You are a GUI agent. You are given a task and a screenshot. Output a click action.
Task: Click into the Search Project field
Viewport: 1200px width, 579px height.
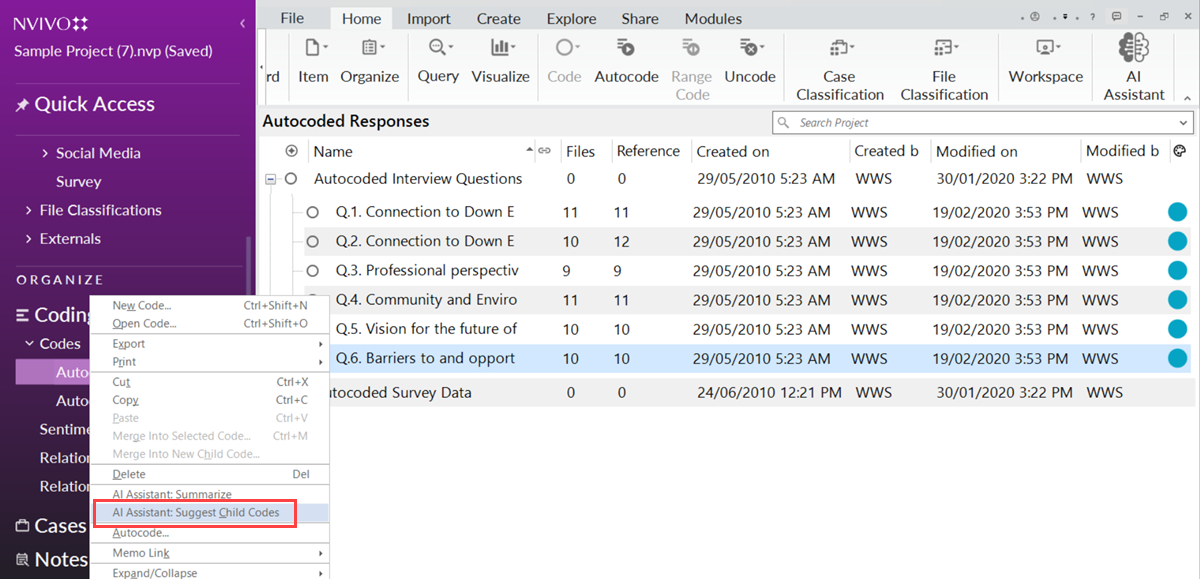(983, 123)
